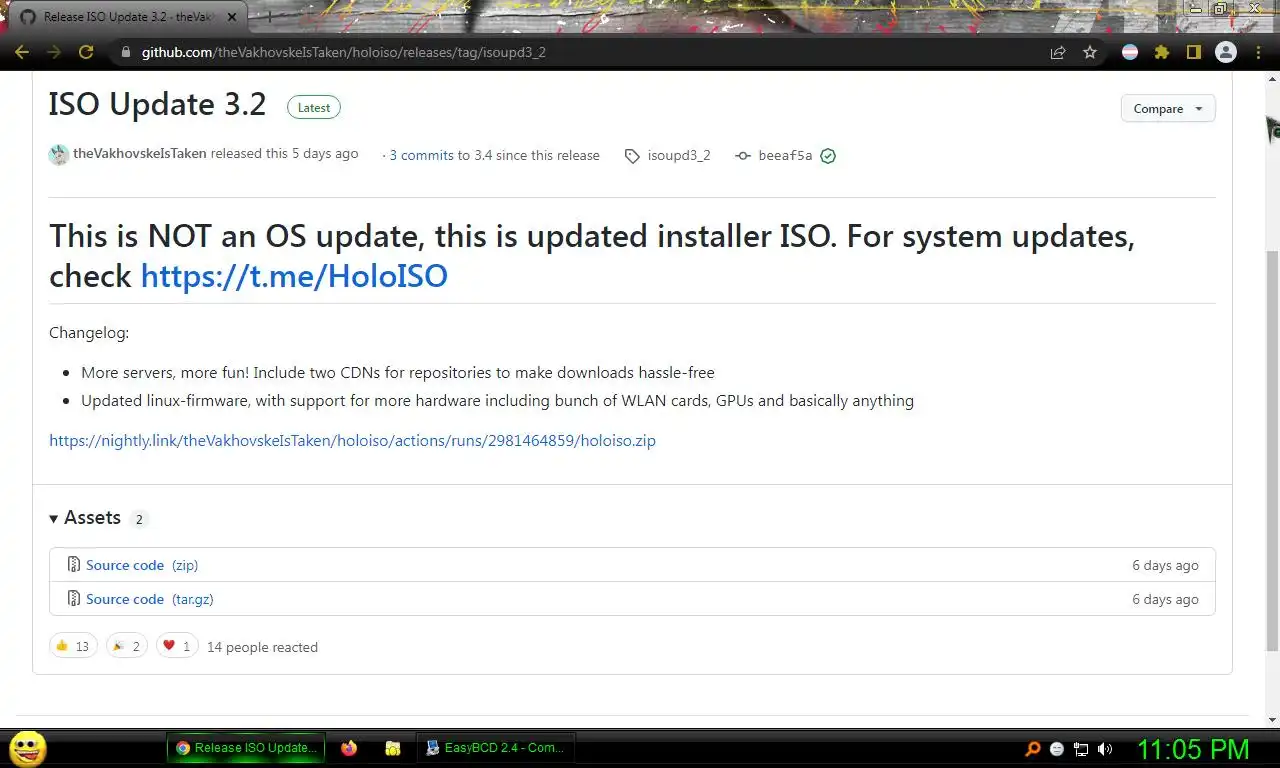Open the Extensions puzzle piece menu
The image size is (1280, 768).
tap(1162, 52)
